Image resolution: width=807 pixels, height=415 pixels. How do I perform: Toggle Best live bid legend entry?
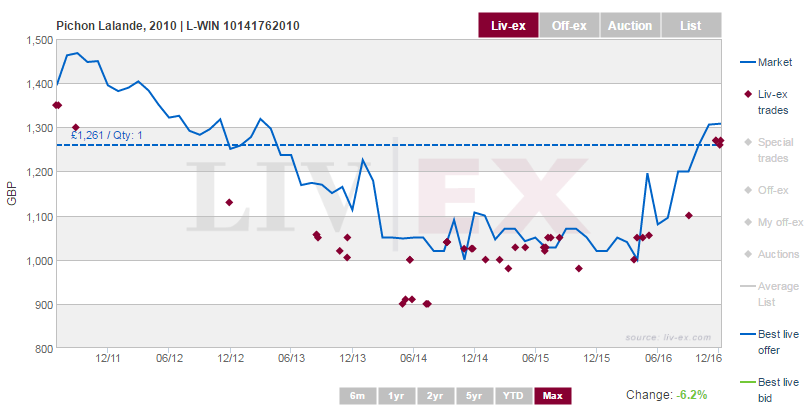click(x=769, y=390)
